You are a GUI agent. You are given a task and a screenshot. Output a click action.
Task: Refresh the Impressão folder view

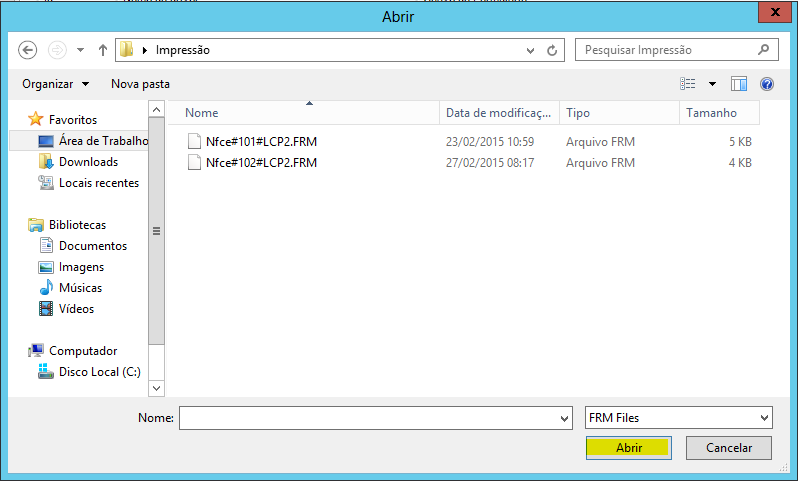[552, 50]
